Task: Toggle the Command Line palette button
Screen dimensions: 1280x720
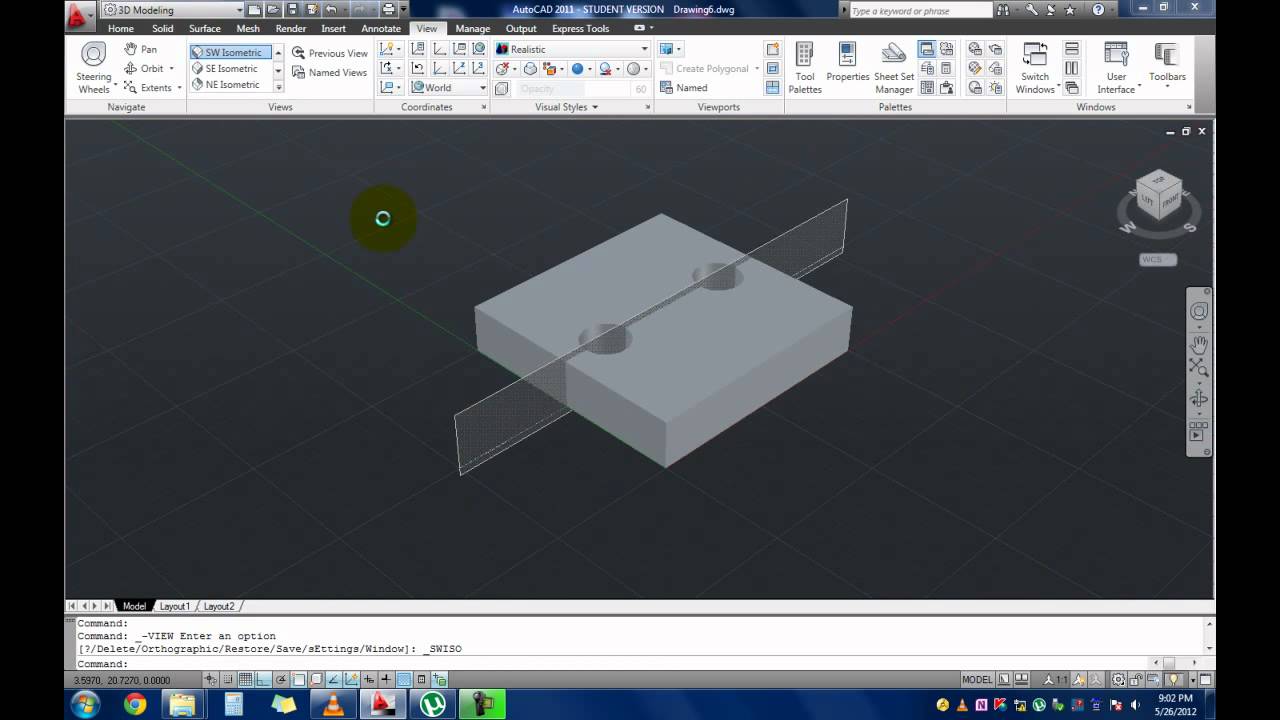Action: point(927,49)
